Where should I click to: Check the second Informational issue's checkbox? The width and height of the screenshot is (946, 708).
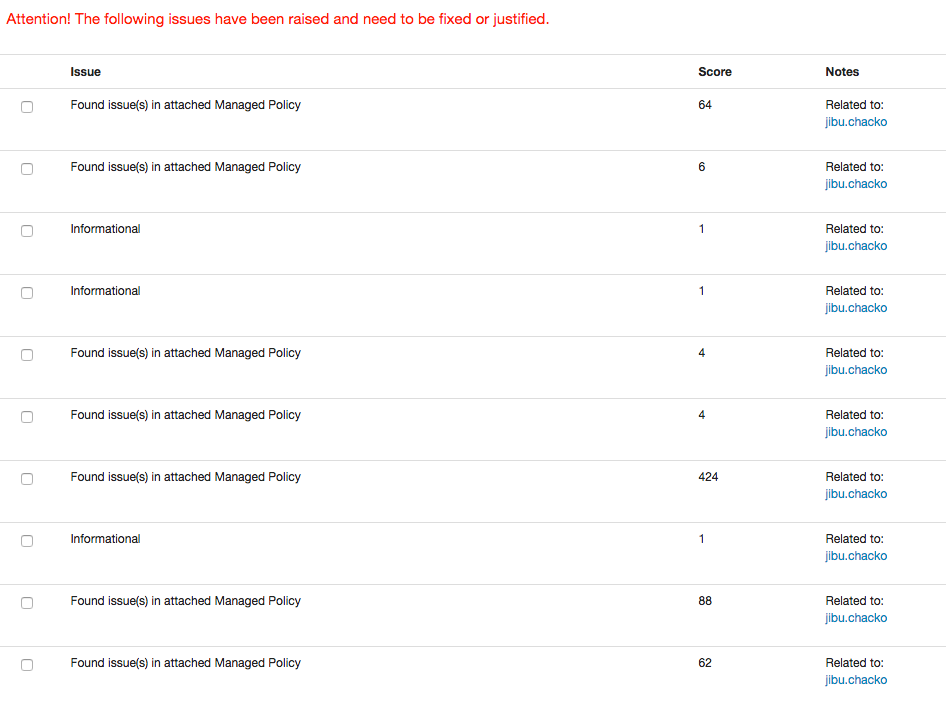pos(27,292)
